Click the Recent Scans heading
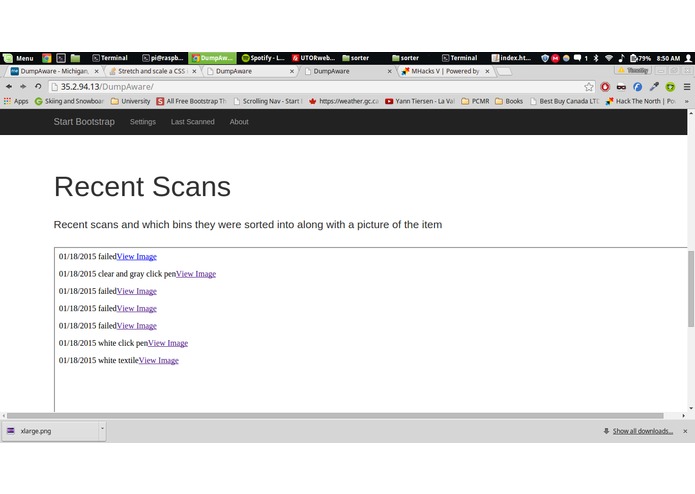This screenshot has width=695, height=494. coord(142,187)
